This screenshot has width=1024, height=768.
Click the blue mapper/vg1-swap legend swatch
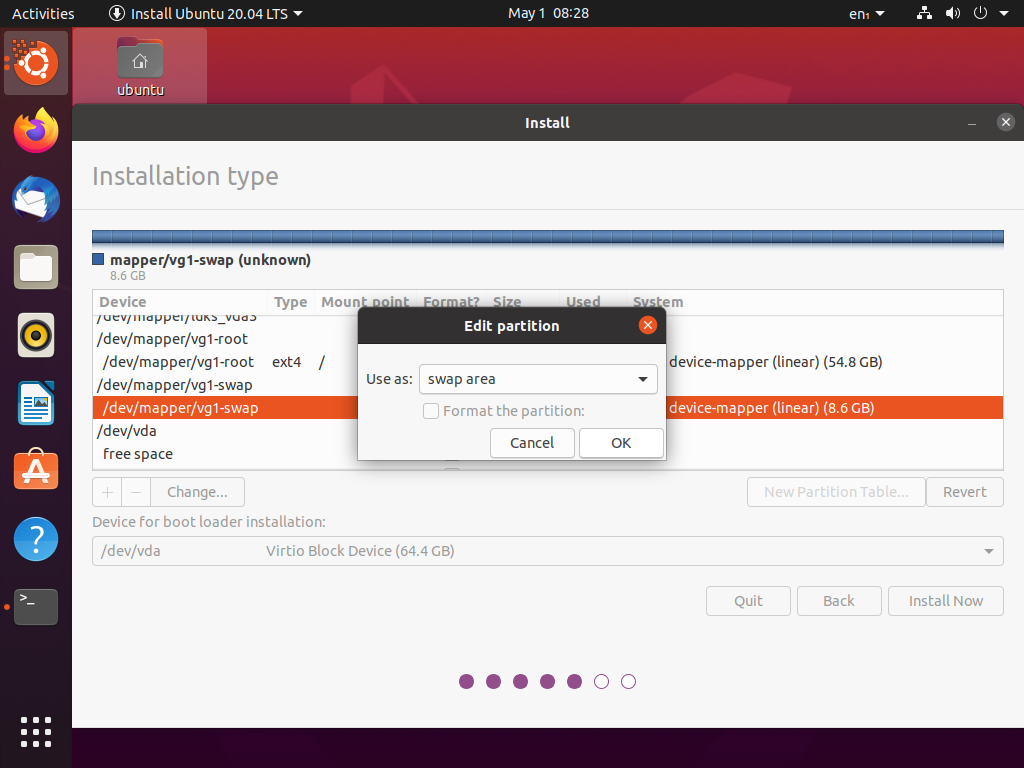click(99, 259)
